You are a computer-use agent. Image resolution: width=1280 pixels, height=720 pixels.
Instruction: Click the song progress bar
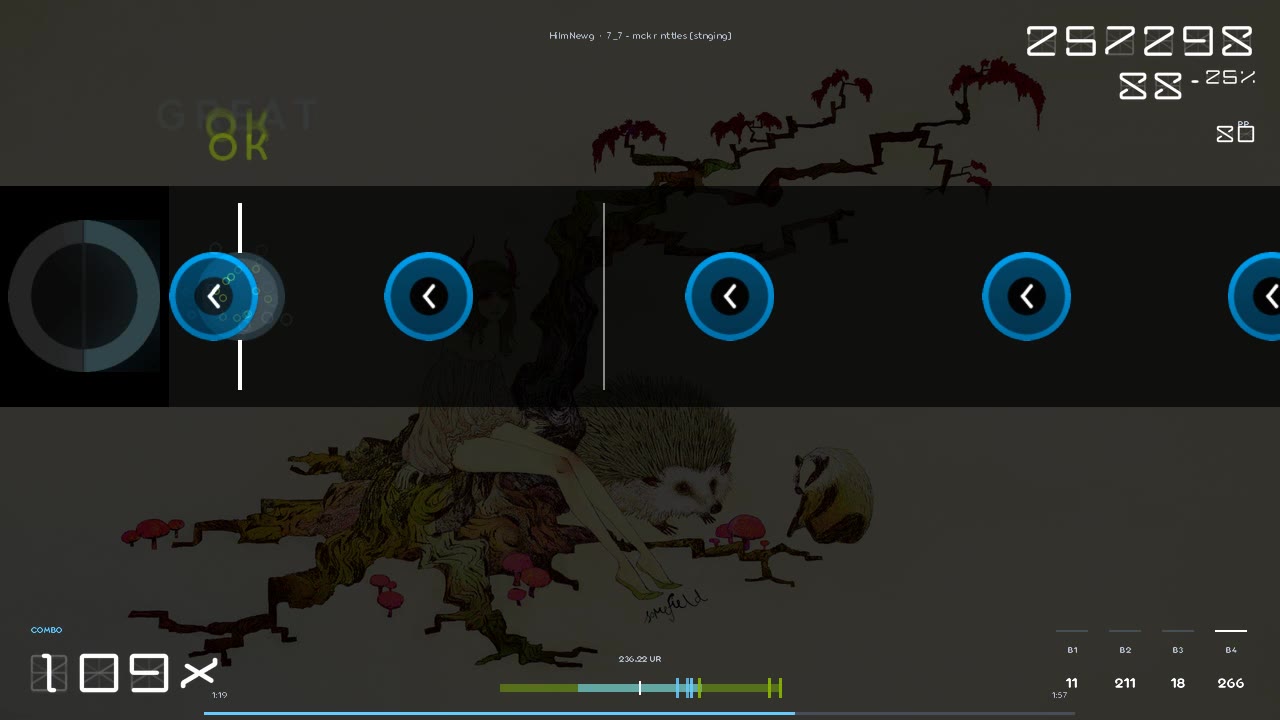click(640, 713)
